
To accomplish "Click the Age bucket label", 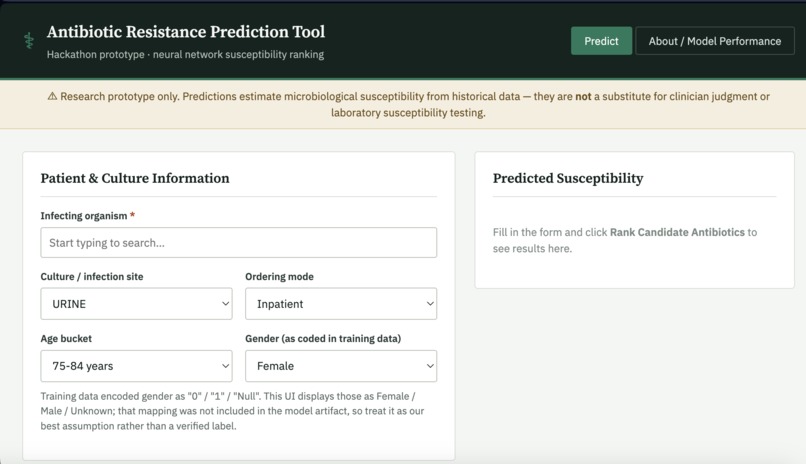I will point(66,339).
